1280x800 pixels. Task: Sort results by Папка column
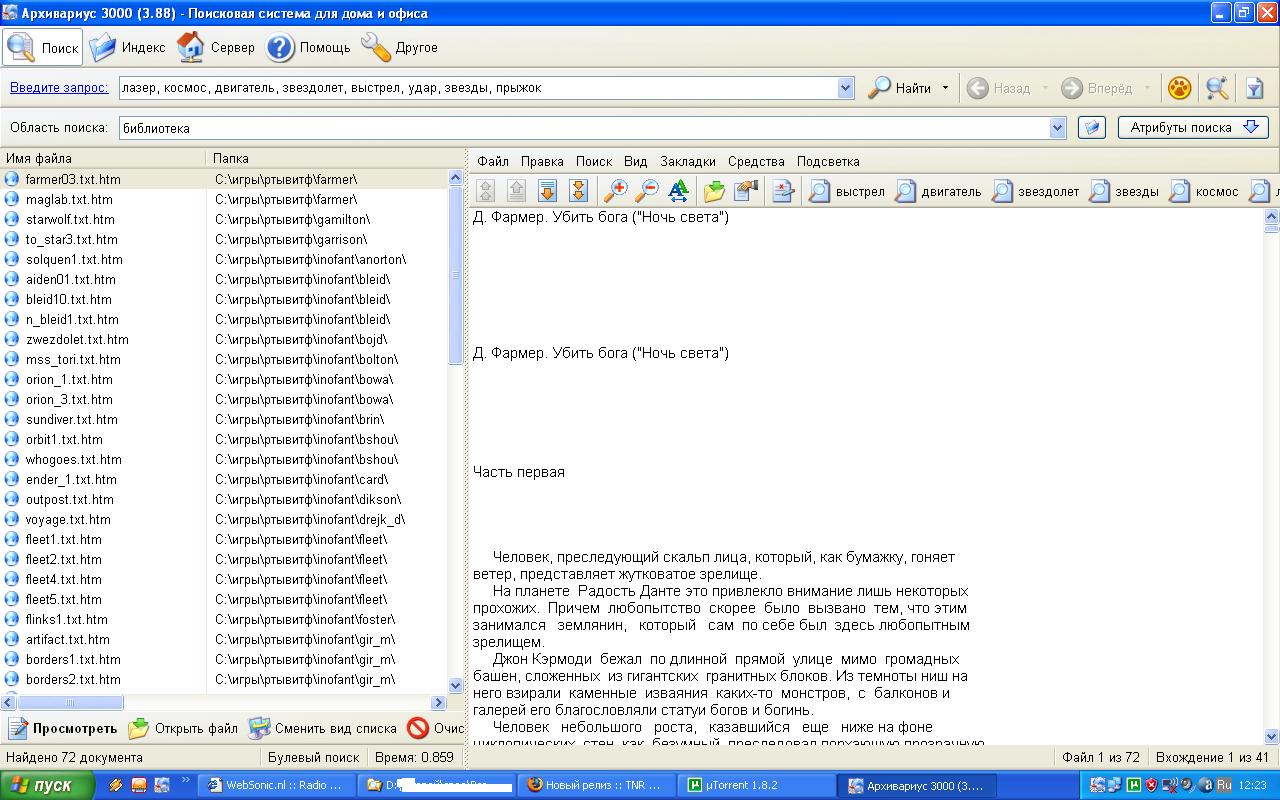336,158
